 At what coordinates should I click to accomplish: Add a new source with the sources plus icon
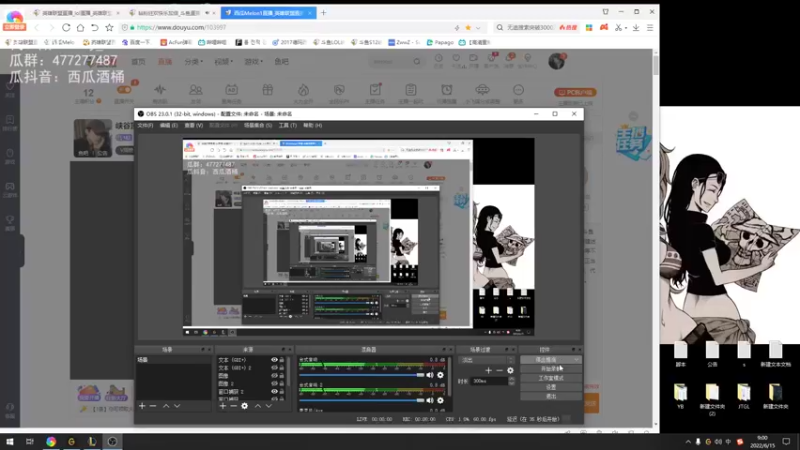222,406
